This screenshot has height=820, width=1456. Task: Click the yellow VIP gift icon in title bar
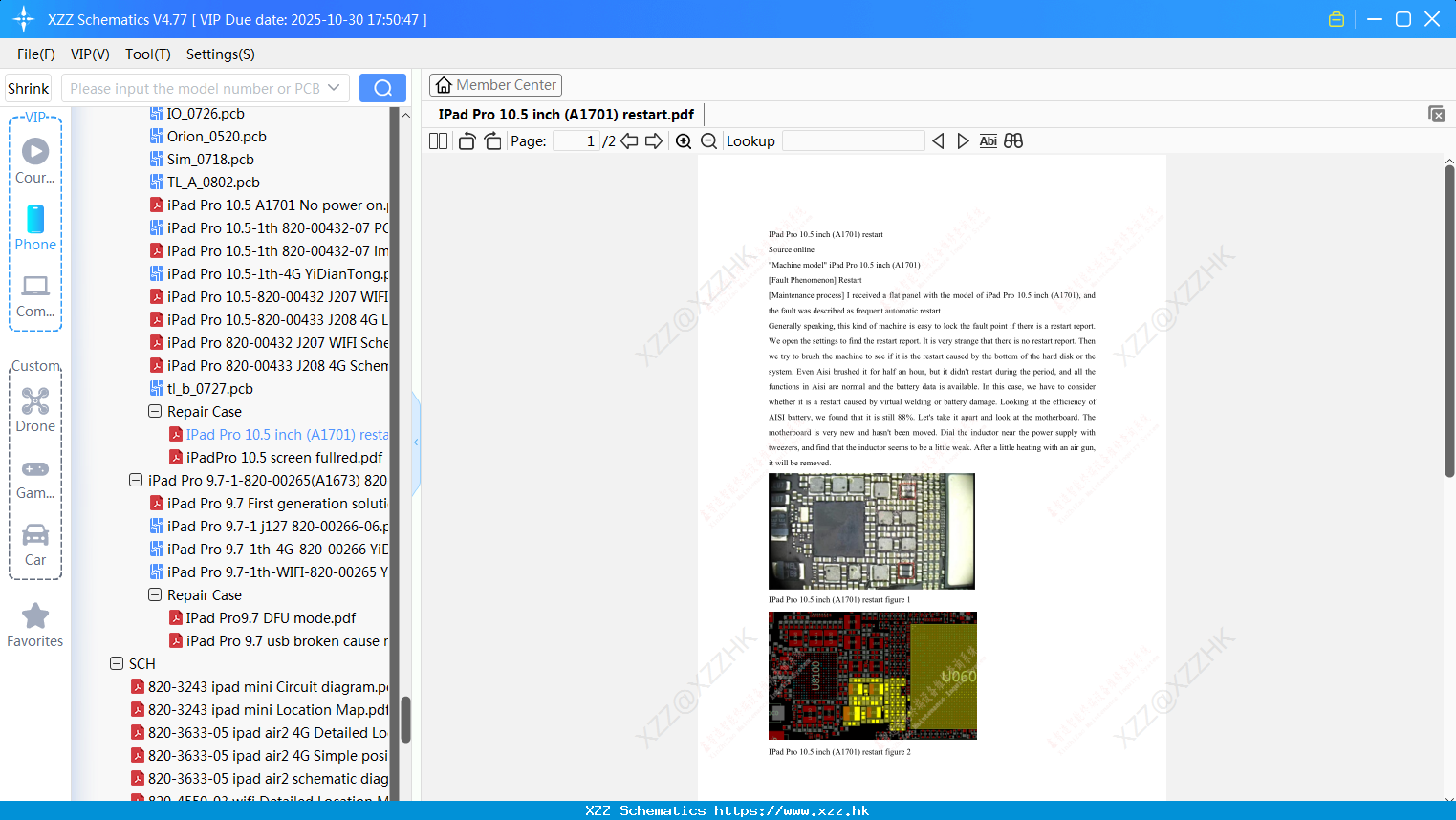[1336, 19]
